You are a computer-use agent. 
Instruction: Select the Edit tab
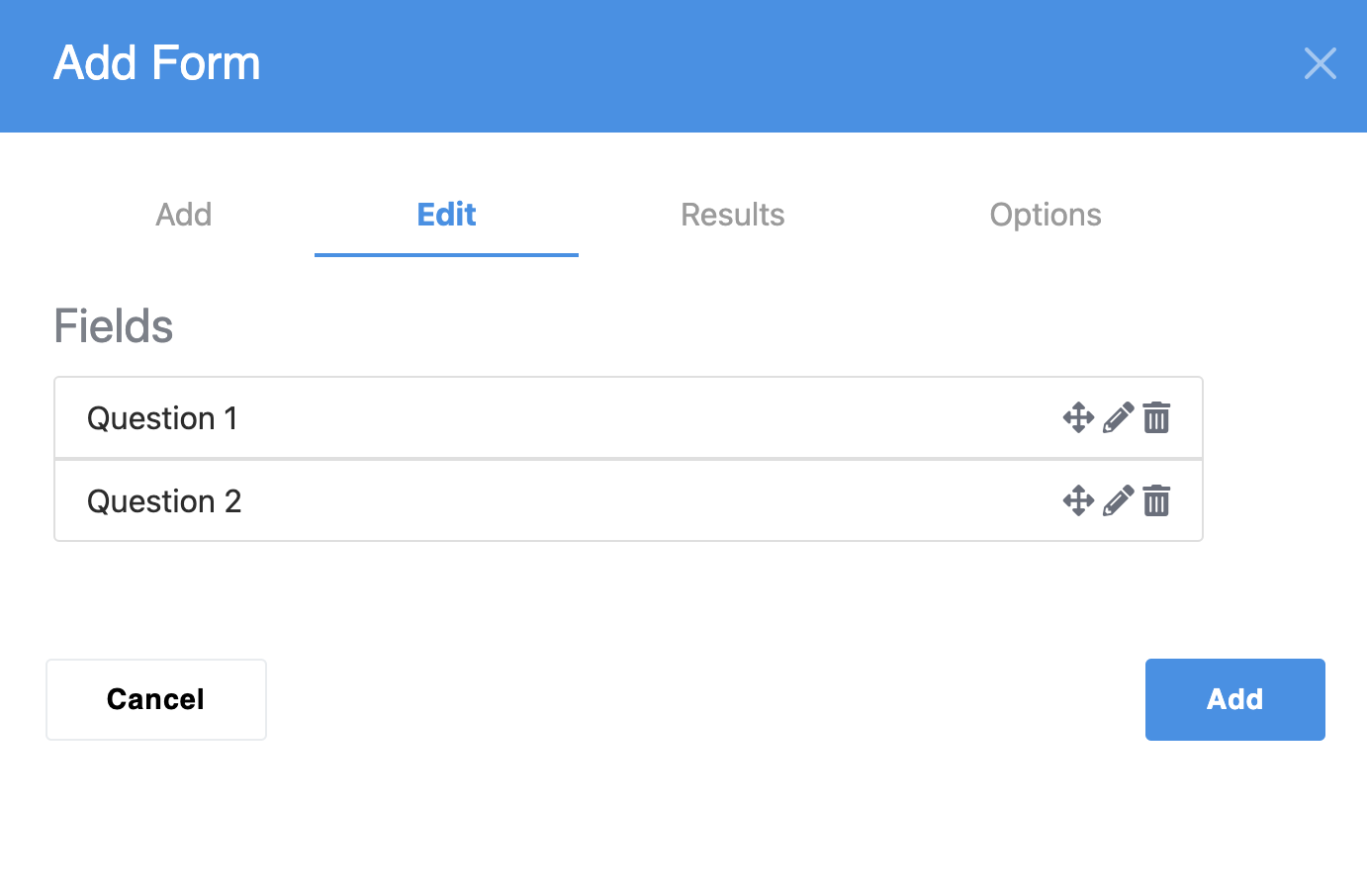click(446, 215)
